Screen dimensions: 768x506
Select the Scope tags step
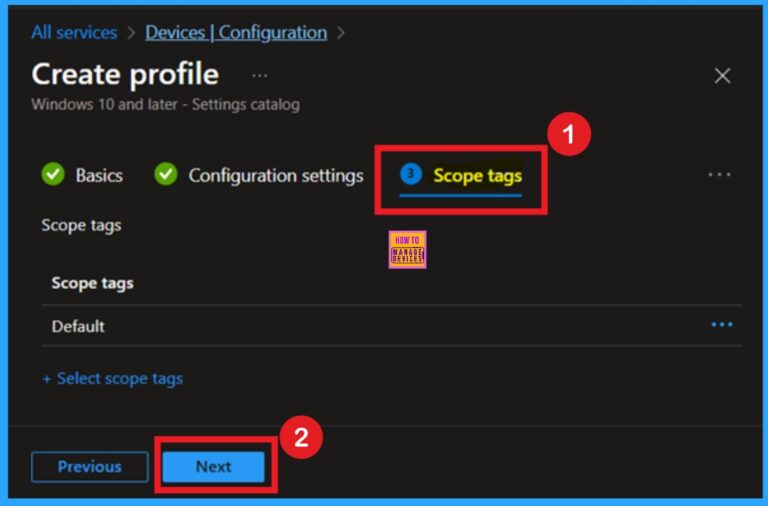coord(461,176)
